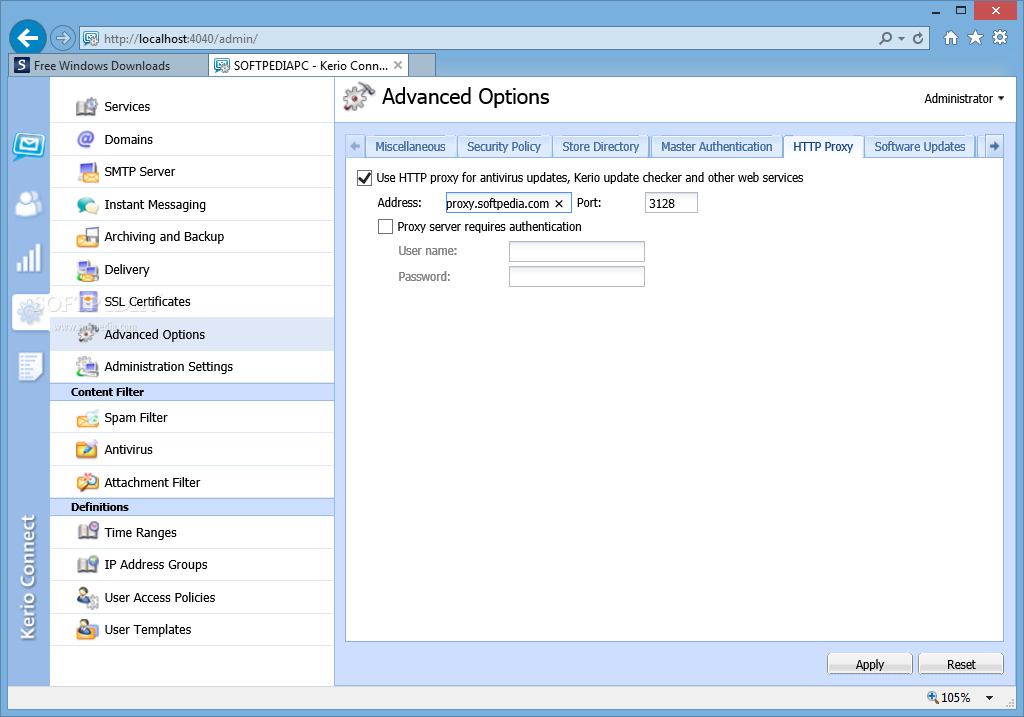Switch to the Store Directory tab

[x=600, y=147]
